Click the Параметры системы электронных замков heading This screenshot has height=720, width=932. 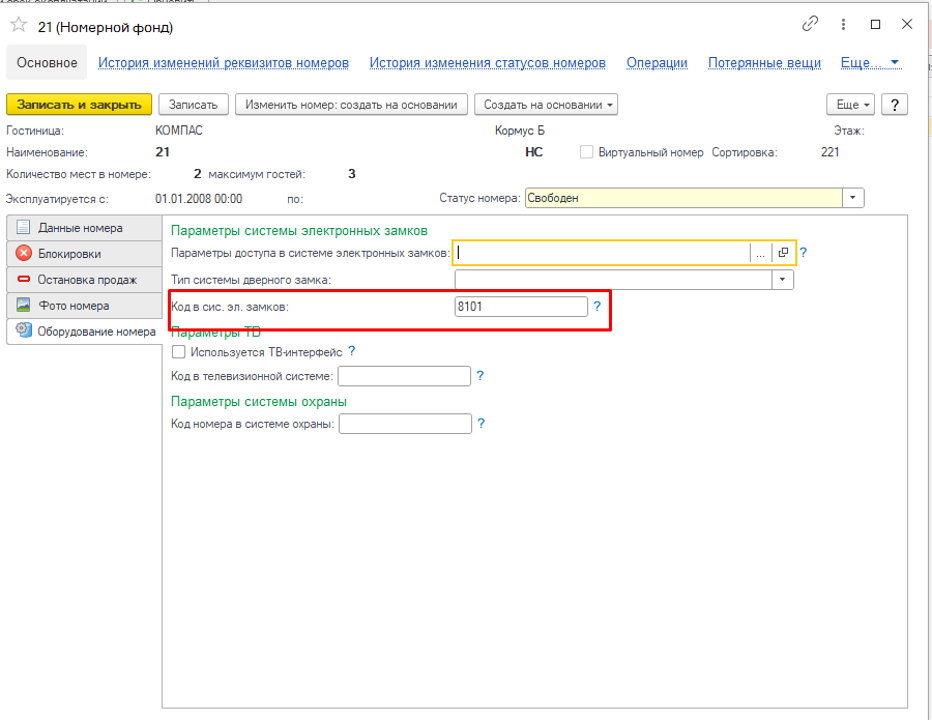[x=299, y=231]
